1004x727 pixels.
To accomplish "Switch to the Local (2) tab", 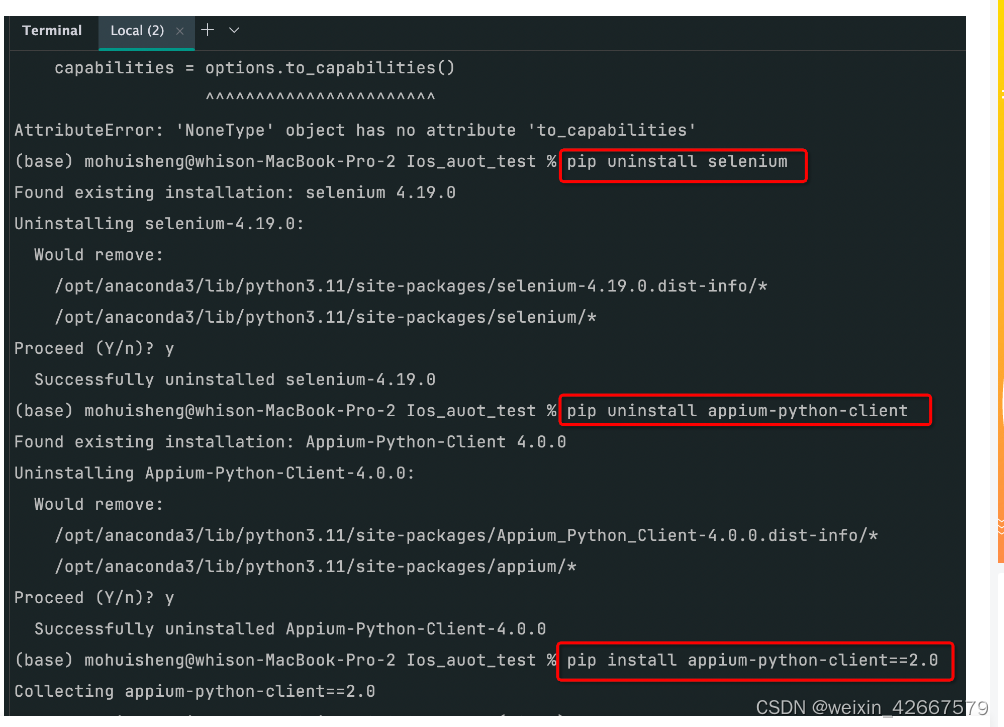I will click(x=136, y=30).
